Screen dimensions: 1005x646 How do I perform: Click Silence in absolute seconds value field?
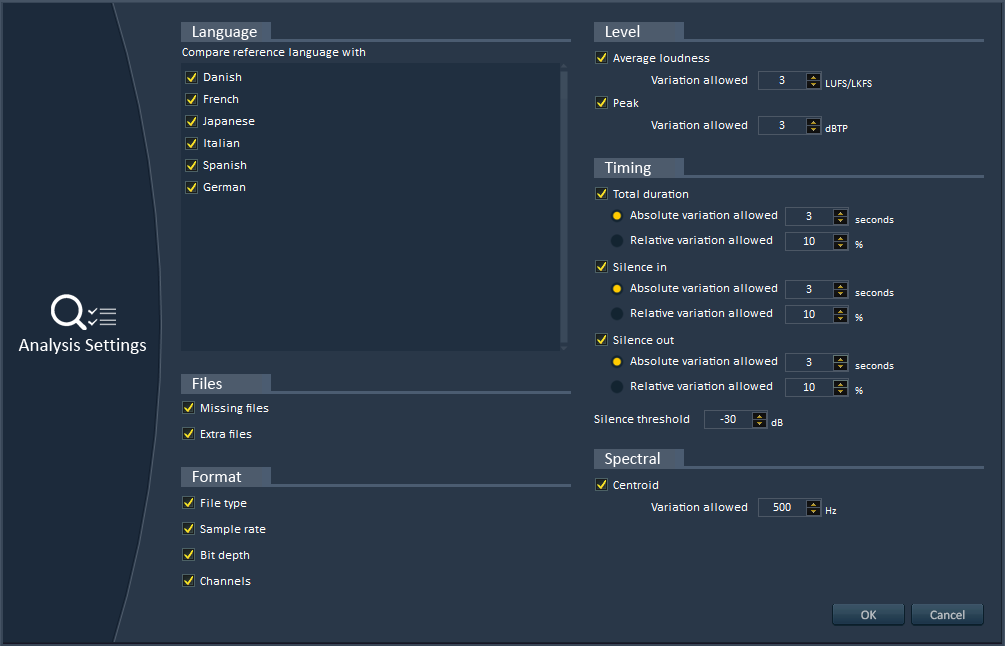[809, 290]
